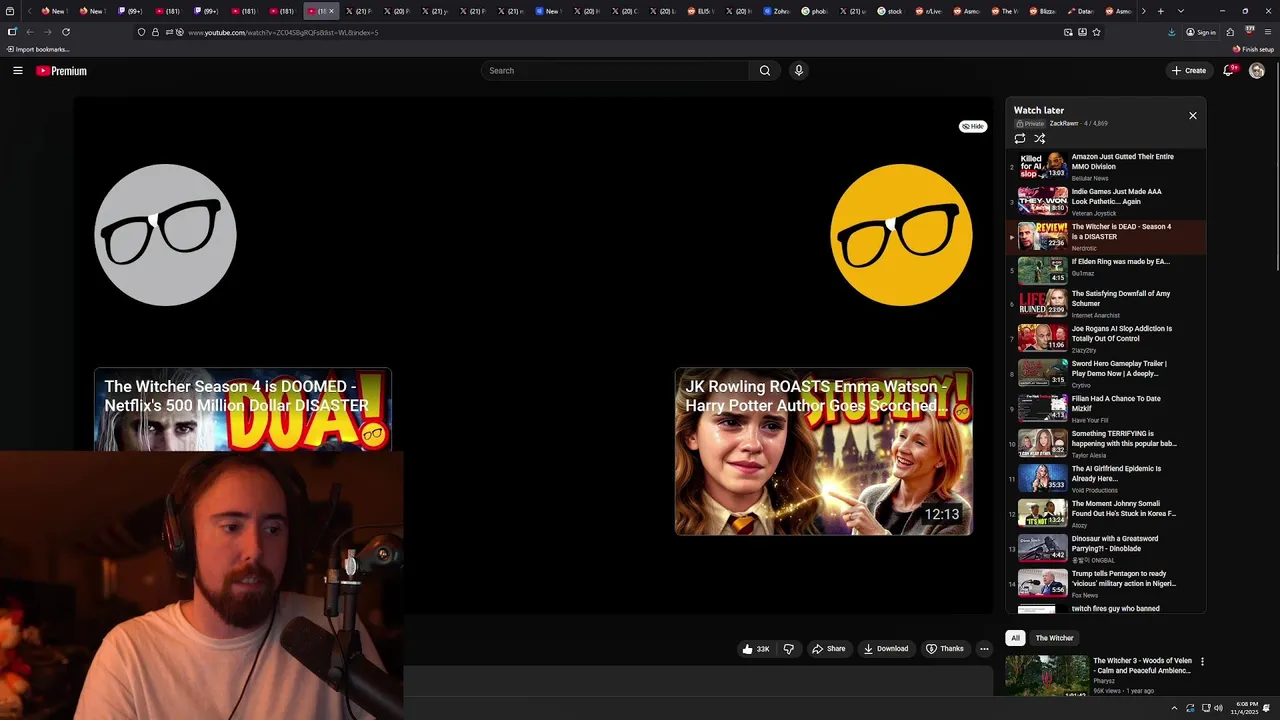Open the YouTube hamburger guide menu
This screenshot has height=720, width=1280.
pyautogui.click(x=18, y=71)
